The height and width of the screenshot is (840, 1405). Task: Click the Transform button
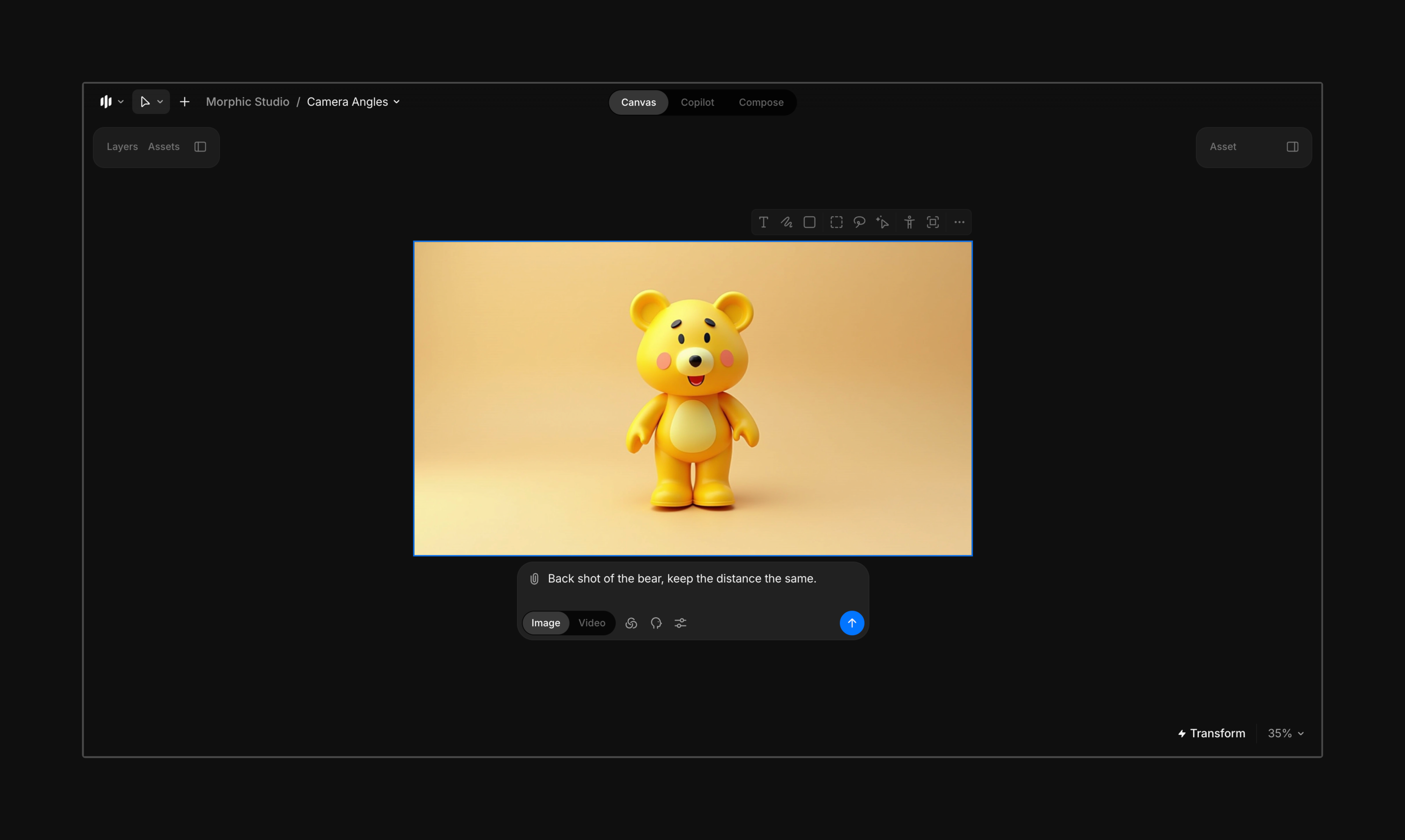[x=1211, y=734]
